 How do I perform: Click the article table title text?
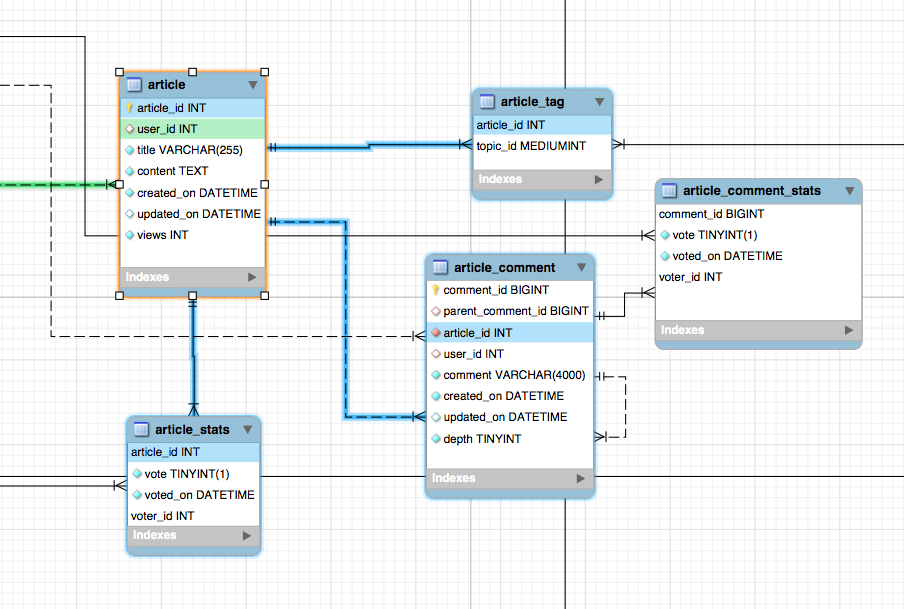coord(167,85)
